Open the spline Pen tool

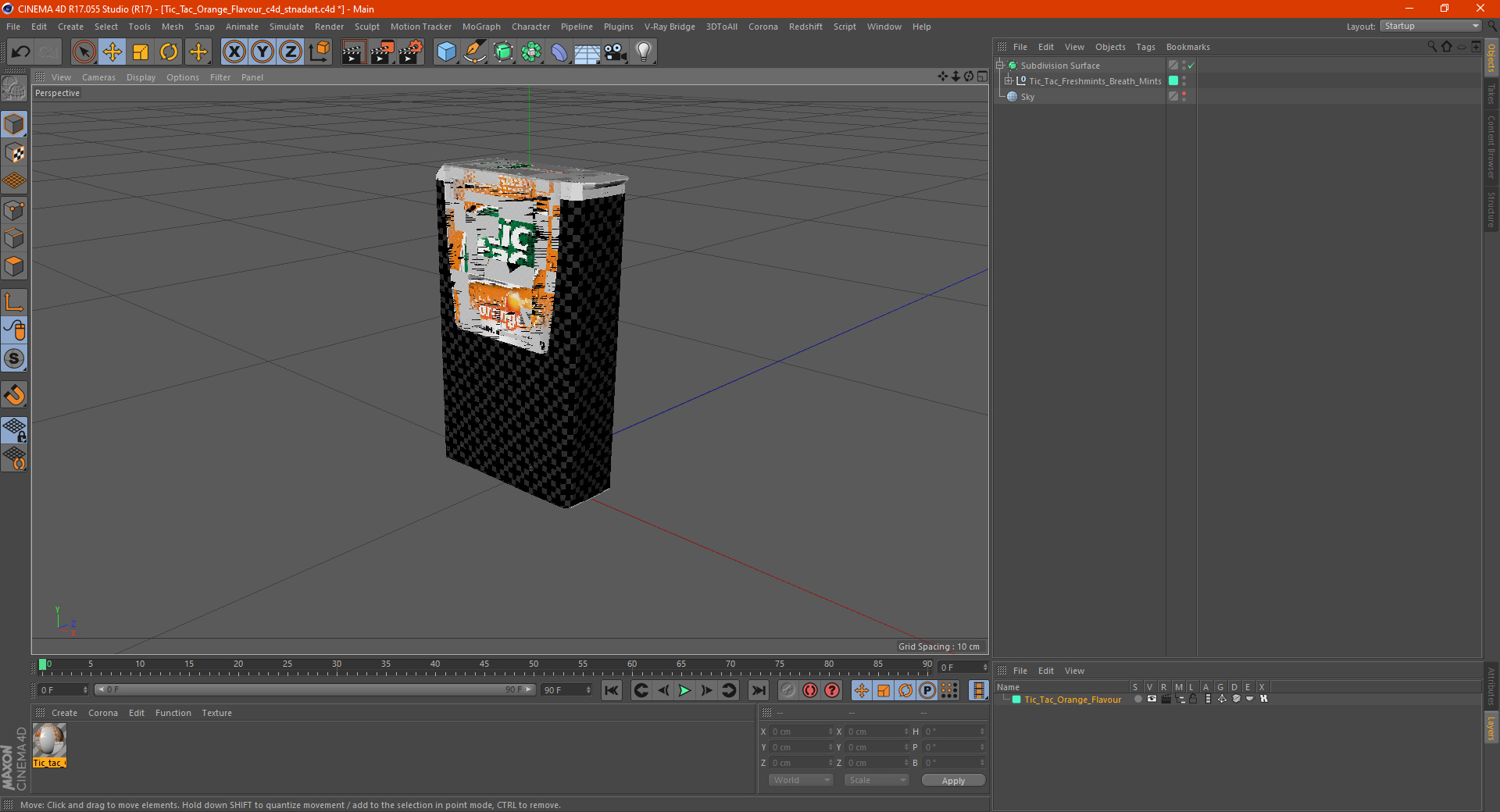click(x=474, y=52)
